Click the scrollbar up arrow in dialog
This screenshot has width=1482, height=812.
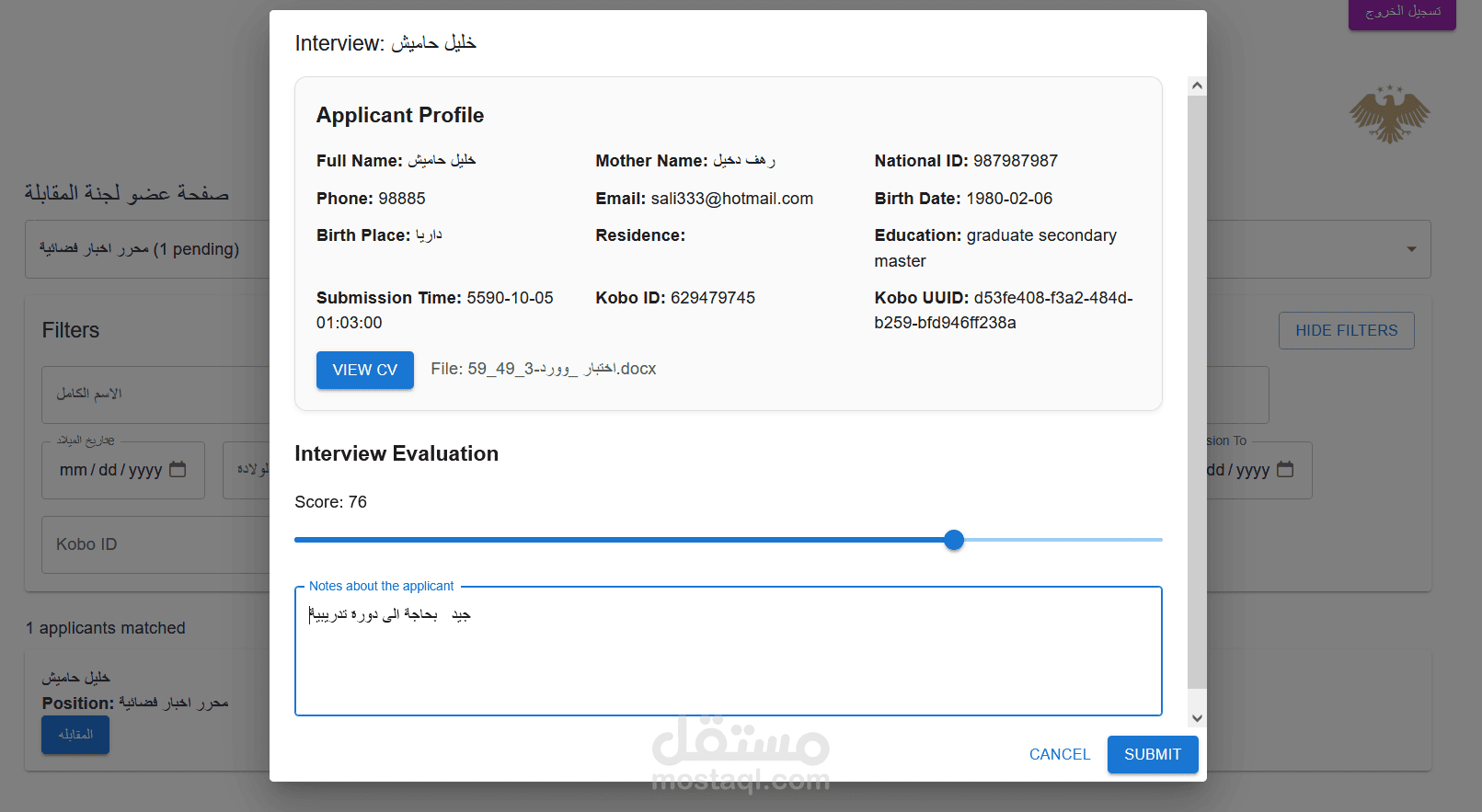pos(1197,86)
